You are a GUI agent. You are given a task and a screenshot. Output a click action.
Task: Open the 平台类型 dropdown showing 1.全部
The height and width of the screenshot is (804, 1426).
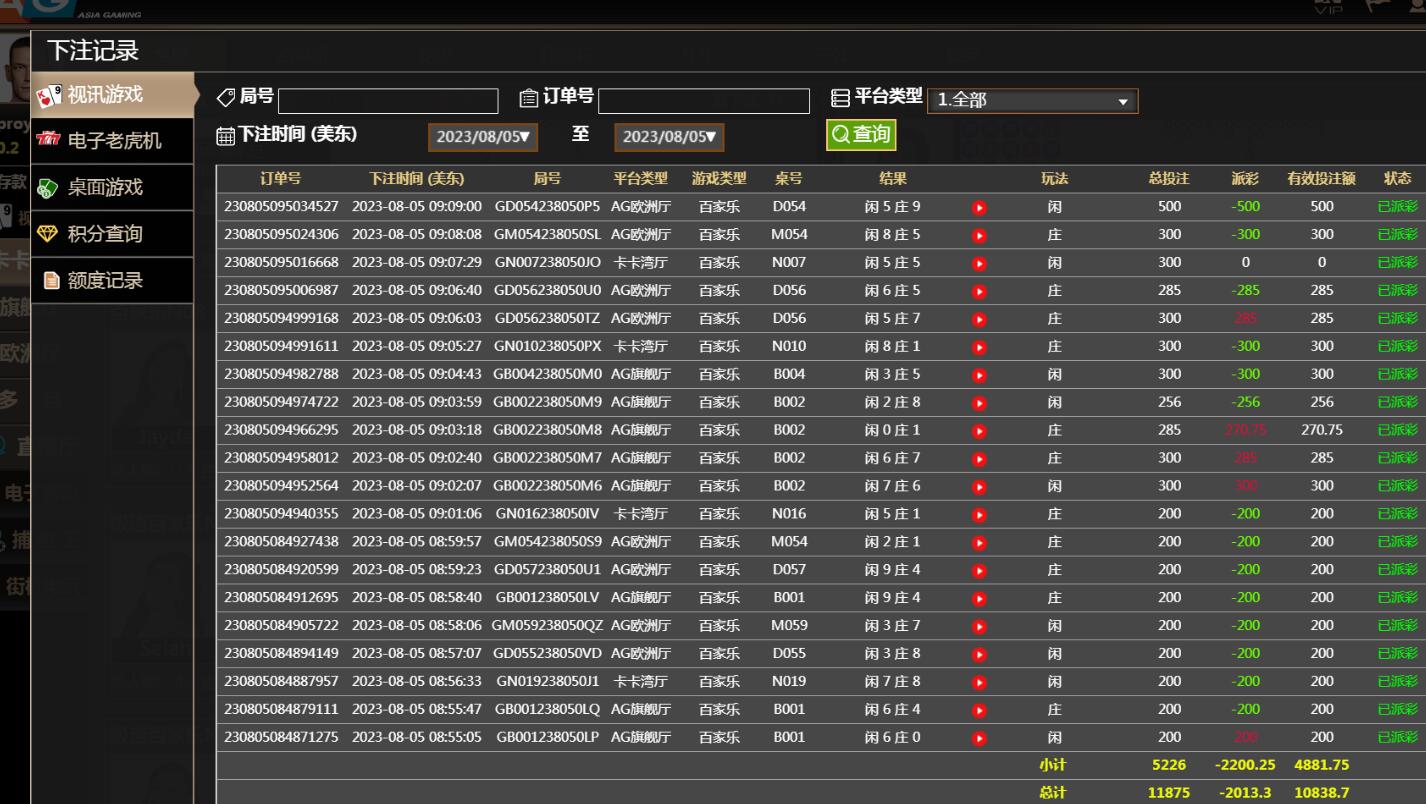[x=1033, y=100]
